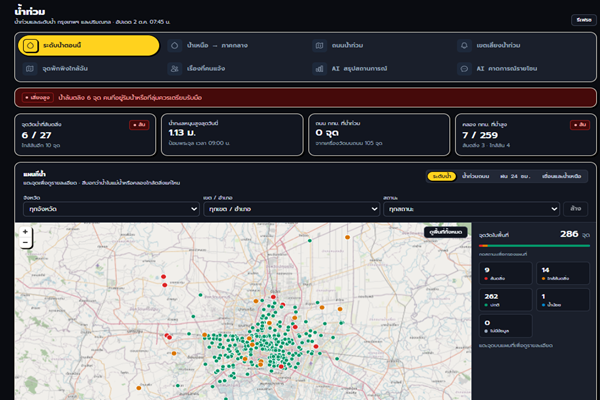Open the AI สรุปสถานการณ์ bar-chart icon
This screenshot has height=400, width=600.
[320, 69]
